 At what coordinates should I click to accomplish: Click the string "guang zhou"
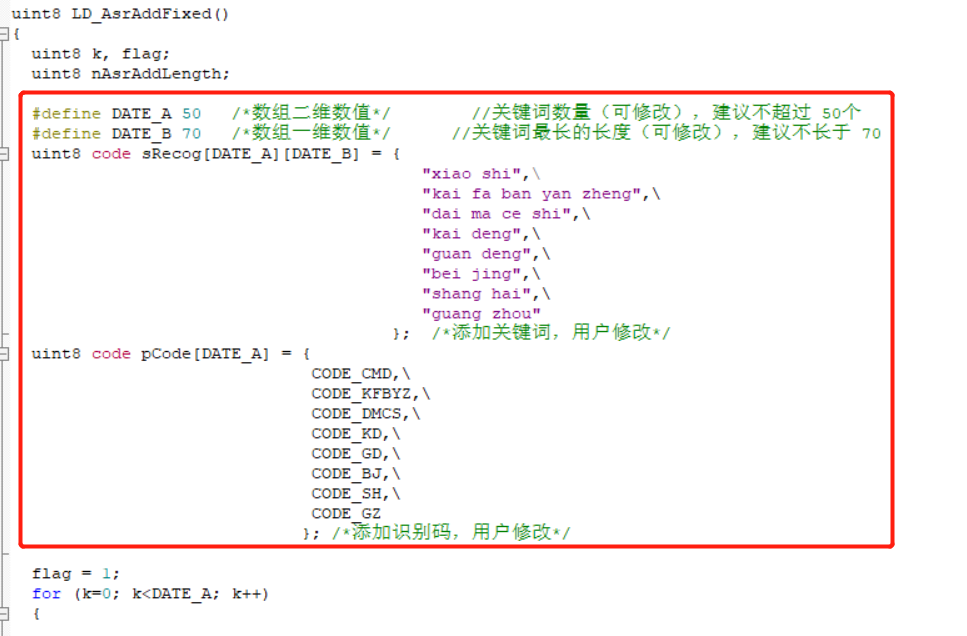(481, 313)
